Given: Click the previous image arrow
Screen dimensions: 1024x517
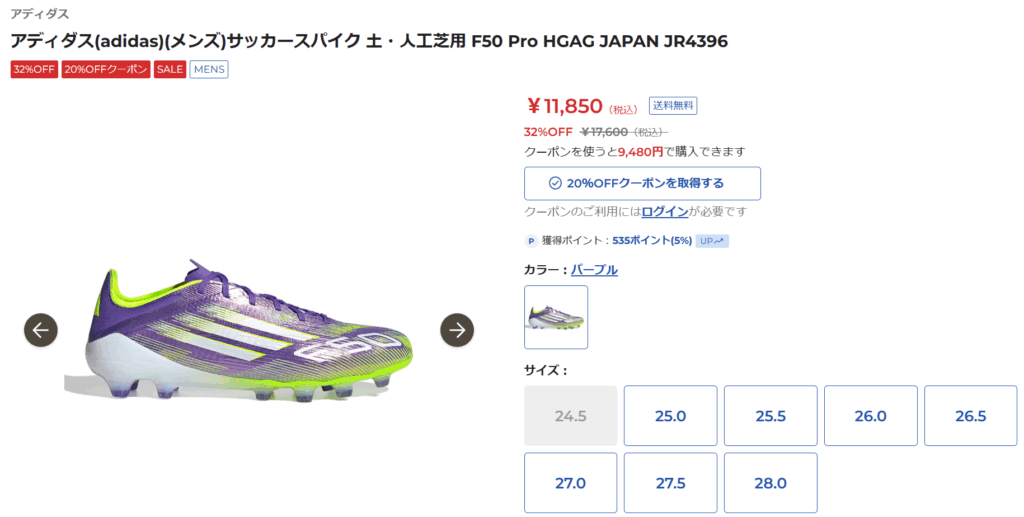Looking at the screenshot, I should coord(41,329).
